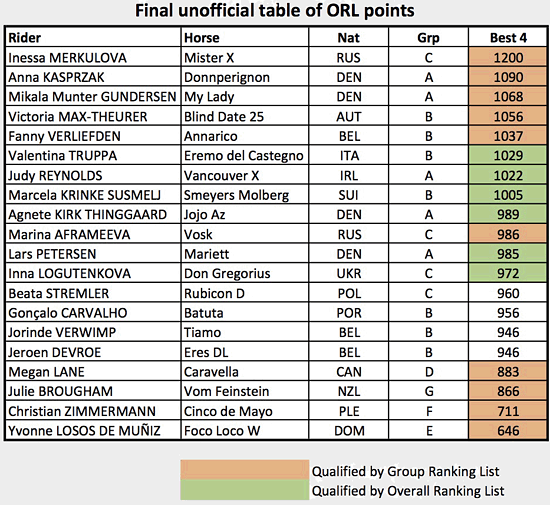Viewport: 550px width, 505px height.
Task: Select the 1200 points cell
Action: [x=508, y=57]
